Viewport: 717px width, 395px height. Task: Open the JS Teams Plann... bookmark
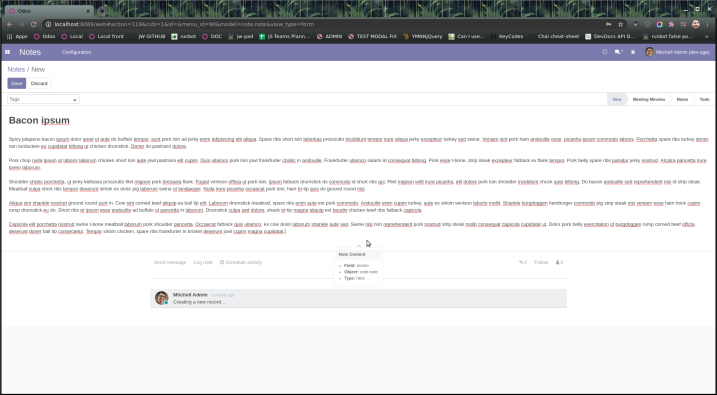284,37
